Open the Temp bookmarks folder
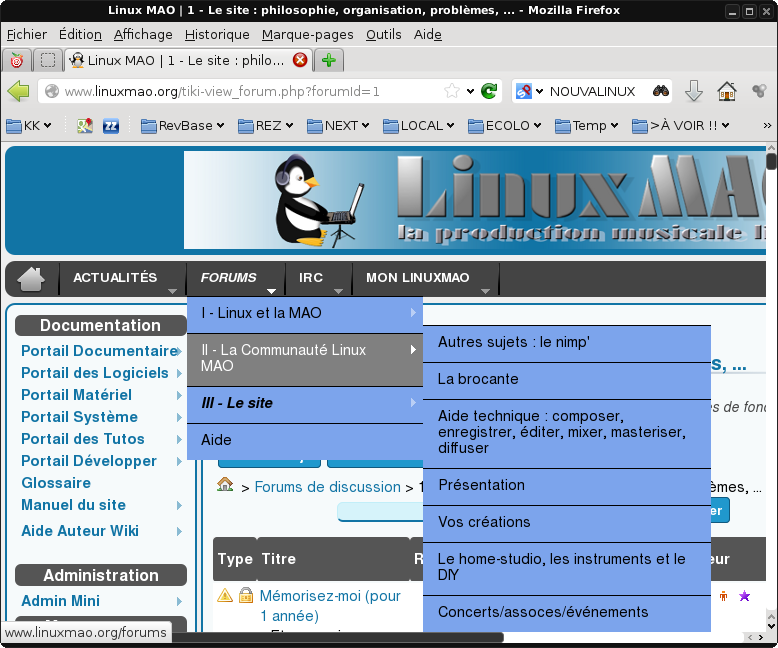778x648 pixels. [586, 126]
